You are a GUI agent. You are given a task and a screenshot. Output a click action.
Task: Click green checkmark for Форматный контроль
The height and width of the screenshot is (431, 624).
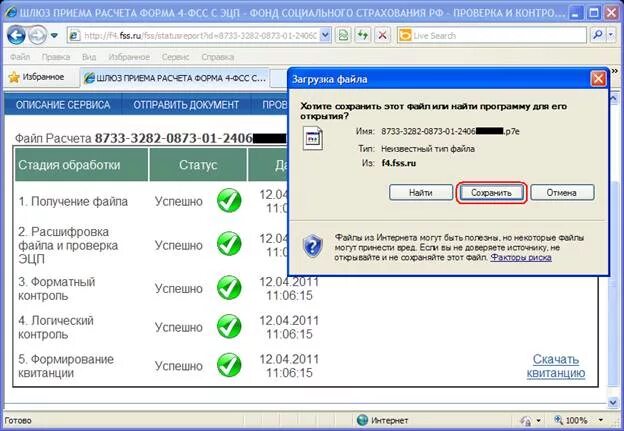coord(229,287)
